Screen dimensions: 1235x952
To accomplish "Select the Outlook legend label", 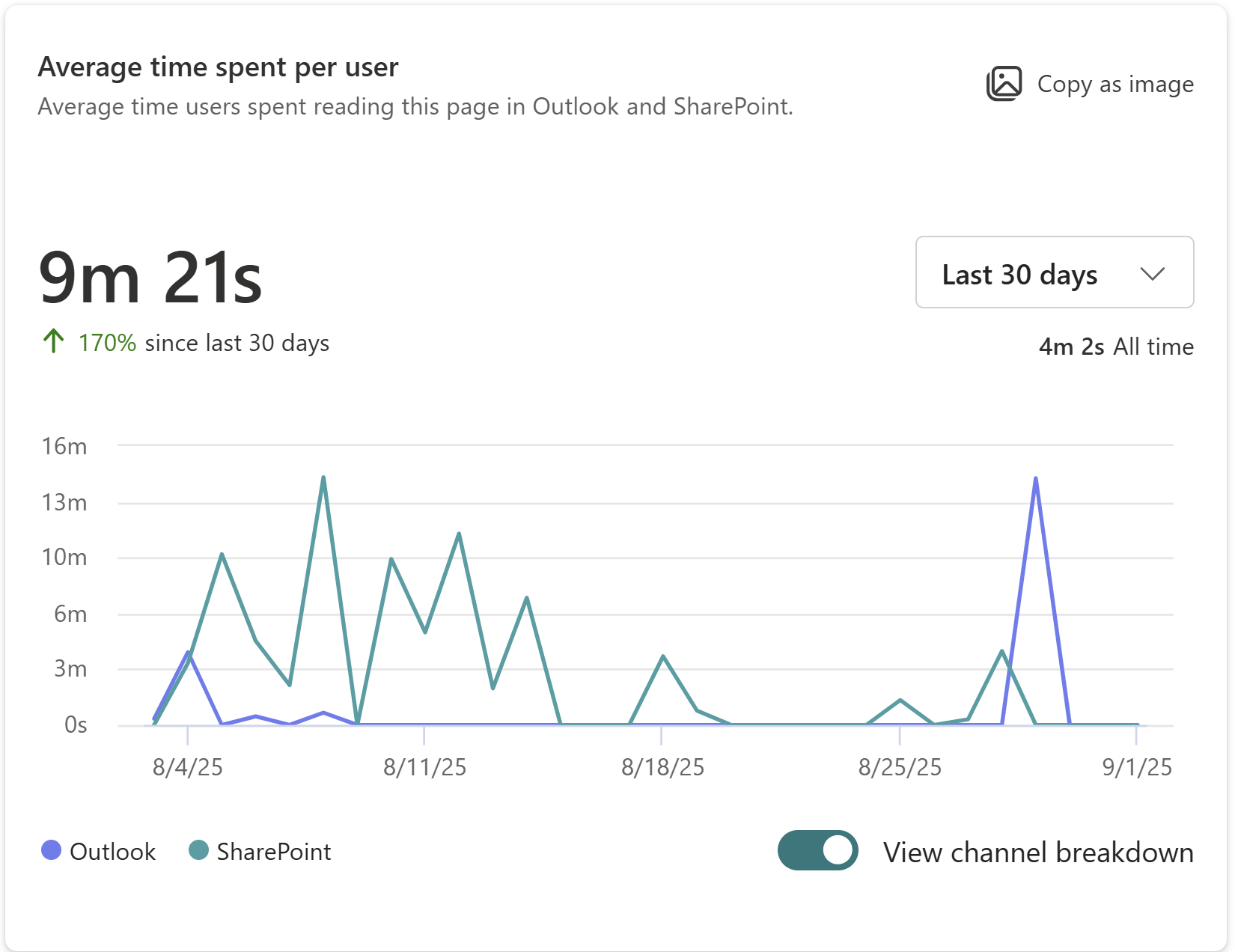I will (112, 851).
